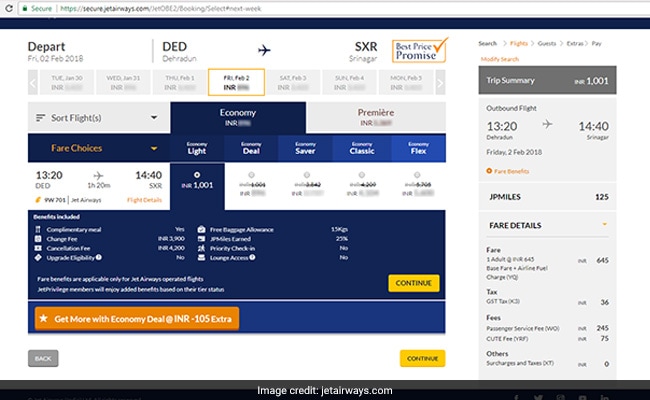Screen dimensions: 650x400
Task: Click the bottom CONTINUE button
Action: [x=422, y=359]
